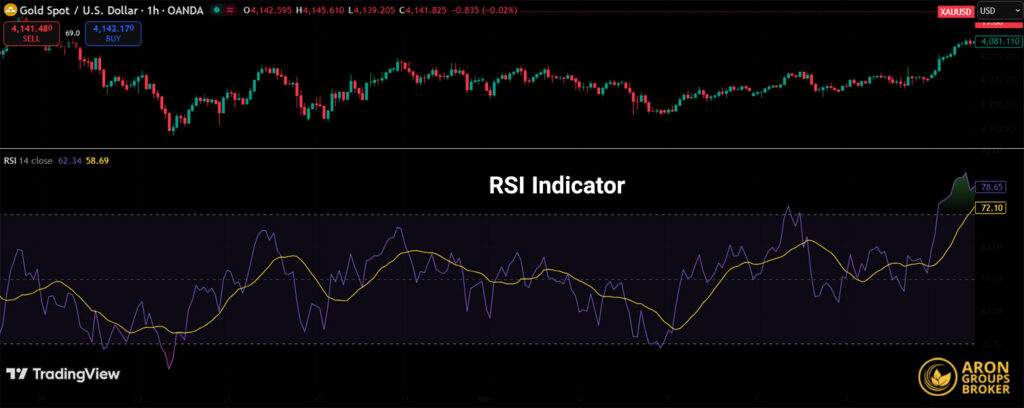The image size is (1024, 408).
Task: Click the yellow 72.10 scale label
Action: [x=990, y=208]
